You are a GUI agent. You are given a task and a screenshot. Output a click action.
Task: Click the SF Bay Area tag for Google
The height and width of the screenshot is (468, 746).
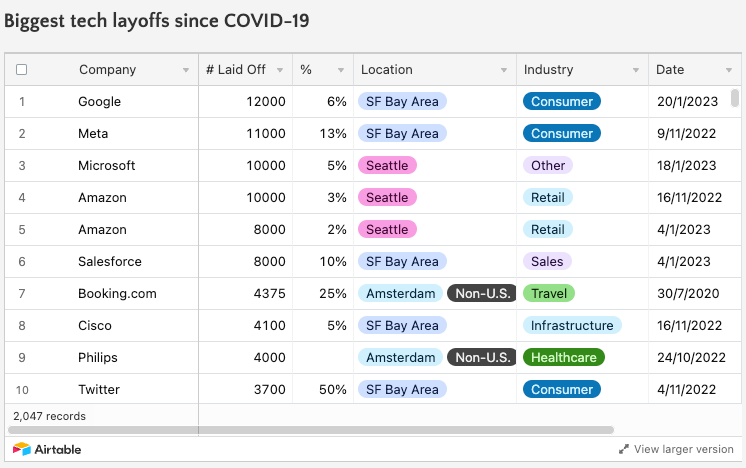tap(402, 101)
